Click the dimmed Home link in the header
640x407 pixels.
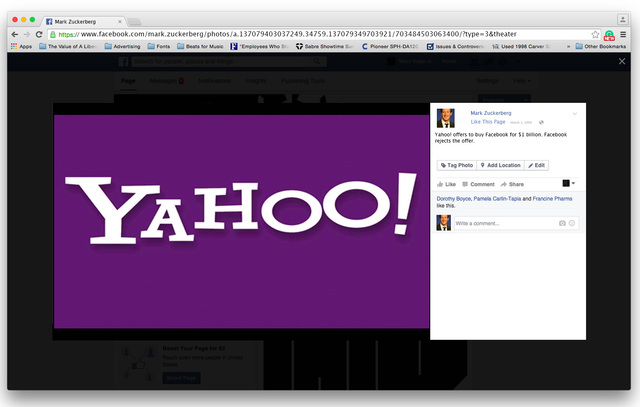point(449,61)
